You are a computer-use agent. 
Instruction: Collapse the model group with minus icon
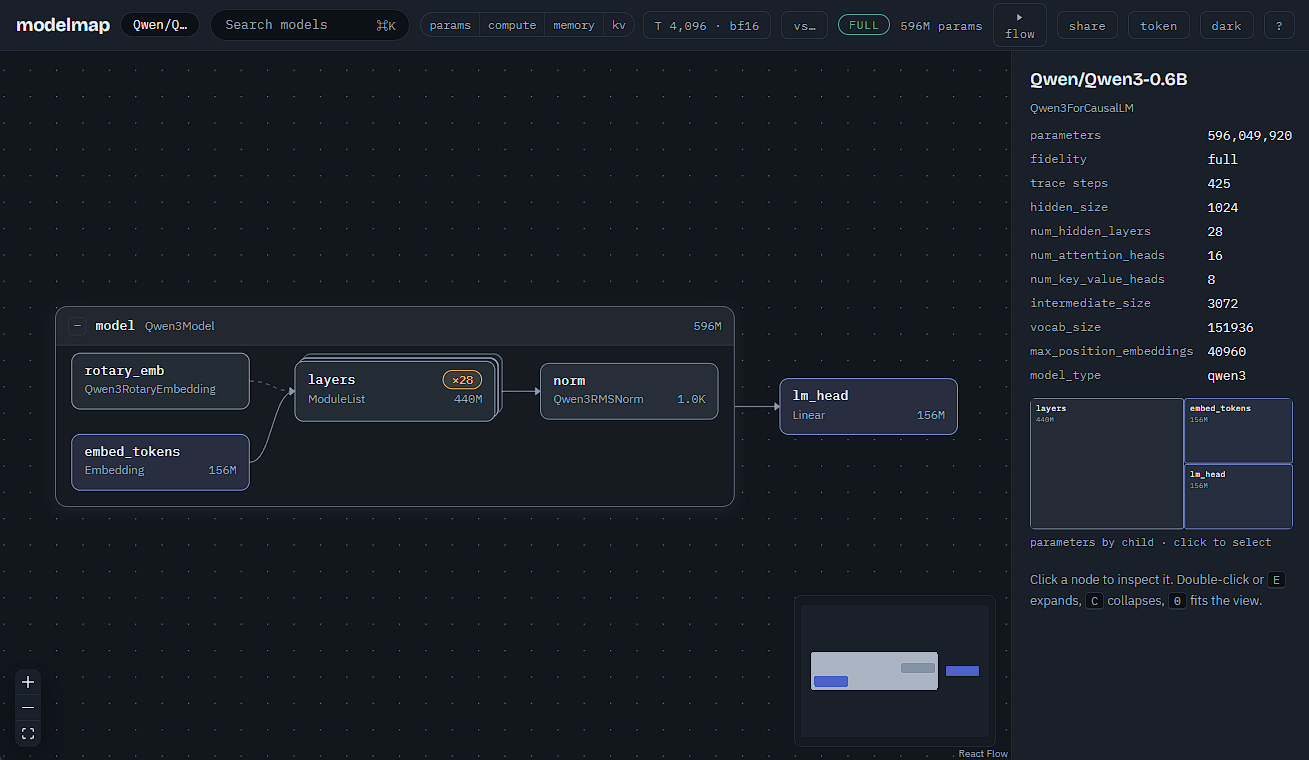click(x=77, y=326)
